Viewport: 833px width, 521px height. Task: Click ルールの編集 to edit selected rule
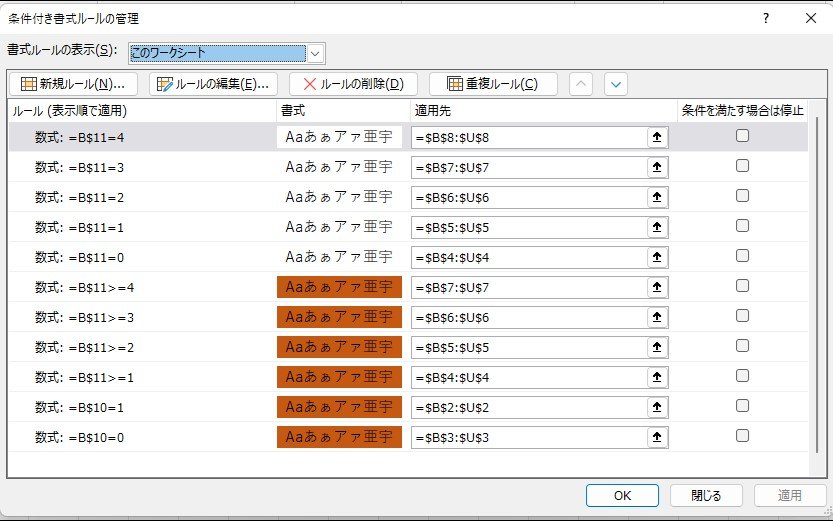coord(214,84)
